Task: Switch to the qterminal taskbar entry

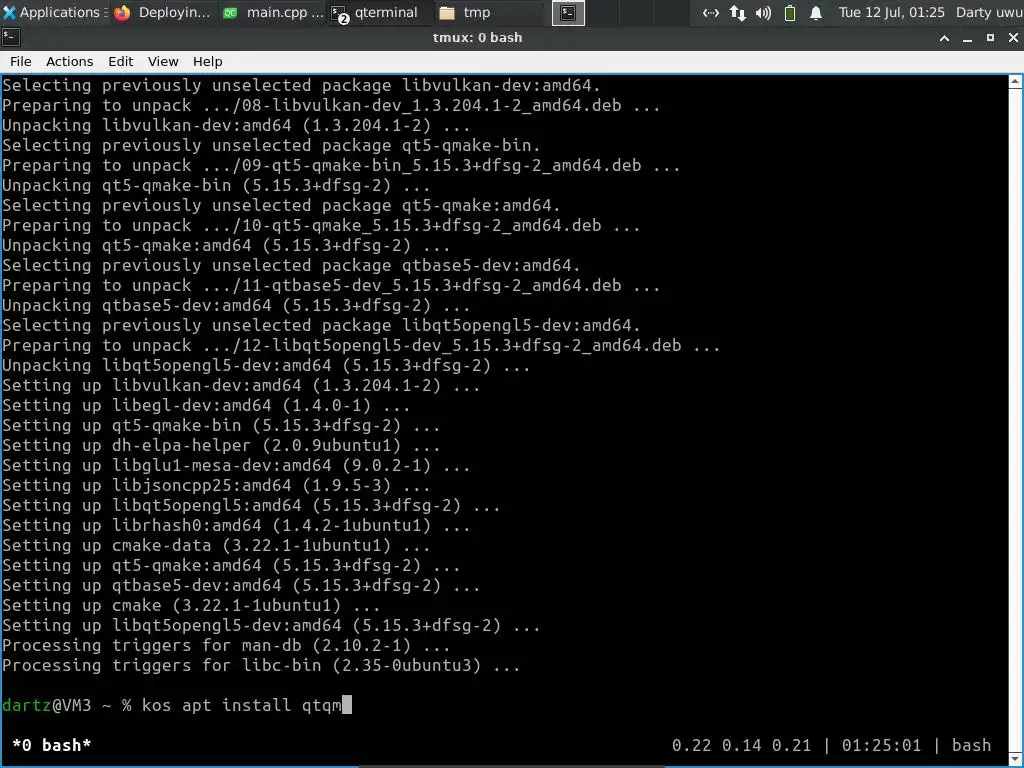Action: pos(378,12)
